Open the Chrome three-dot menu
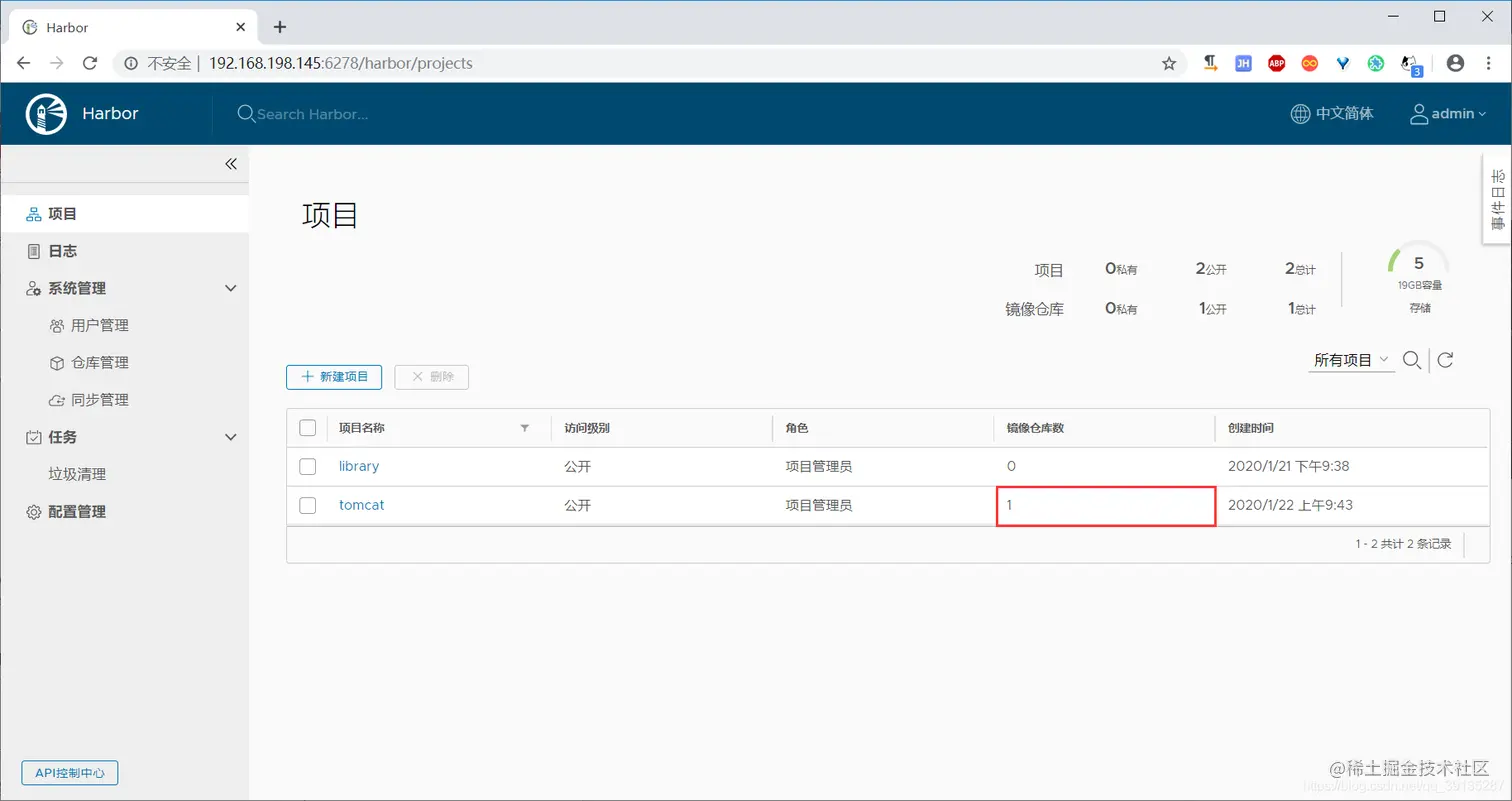 [1488, 63]
